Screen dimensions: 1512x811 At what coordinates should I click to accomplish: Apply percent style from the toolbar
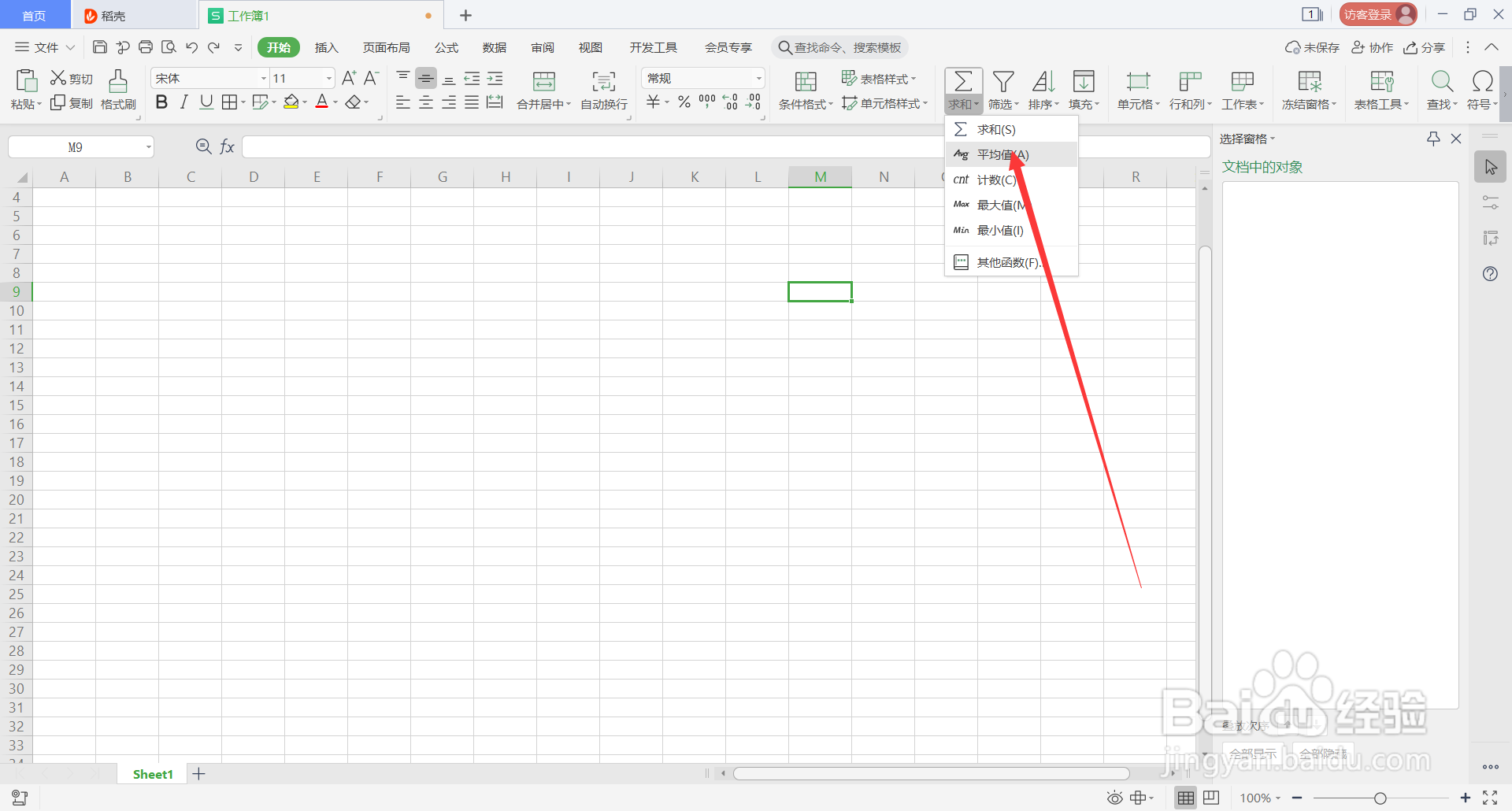(x=683, y=101)
